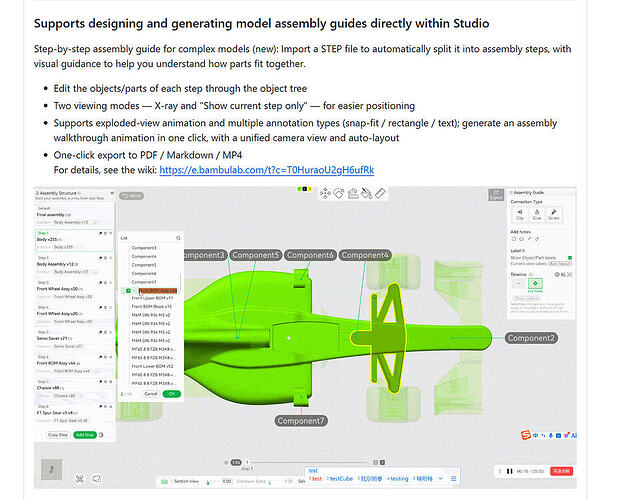Click the red stop recording button
This screenshot has width=634, height=500.
562,471
